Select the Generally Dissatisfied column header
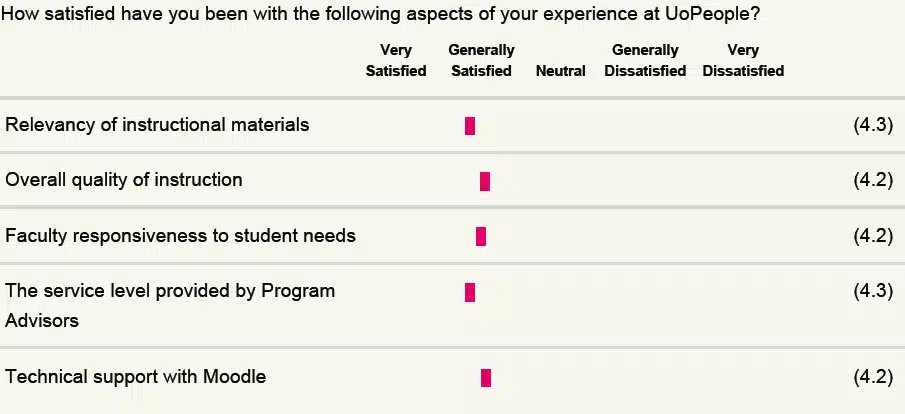 click(x=645, y=61)
